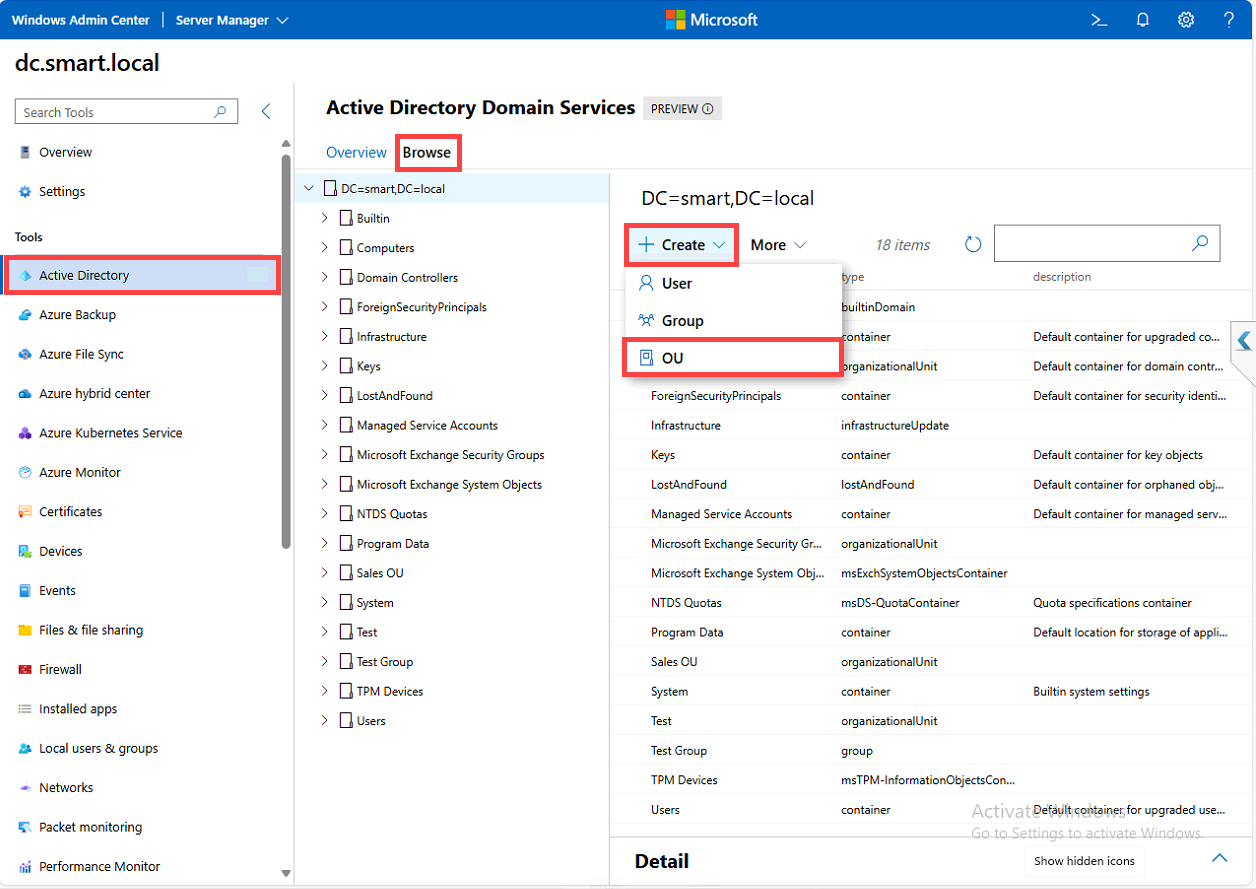Image resolution: width=1256 pixels, height=889 pixels.
Task: Select the System table row
Action: tap(932, 691)
